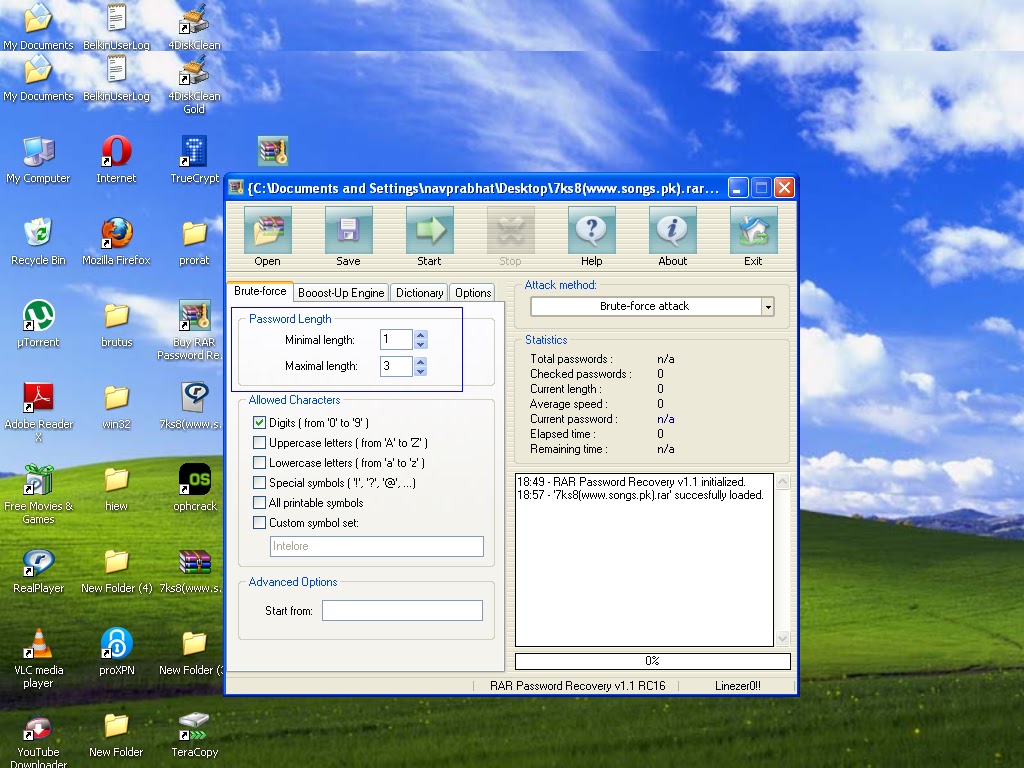
Task: Start the recovery with green arrow icon
Action: tap(429, 230)
